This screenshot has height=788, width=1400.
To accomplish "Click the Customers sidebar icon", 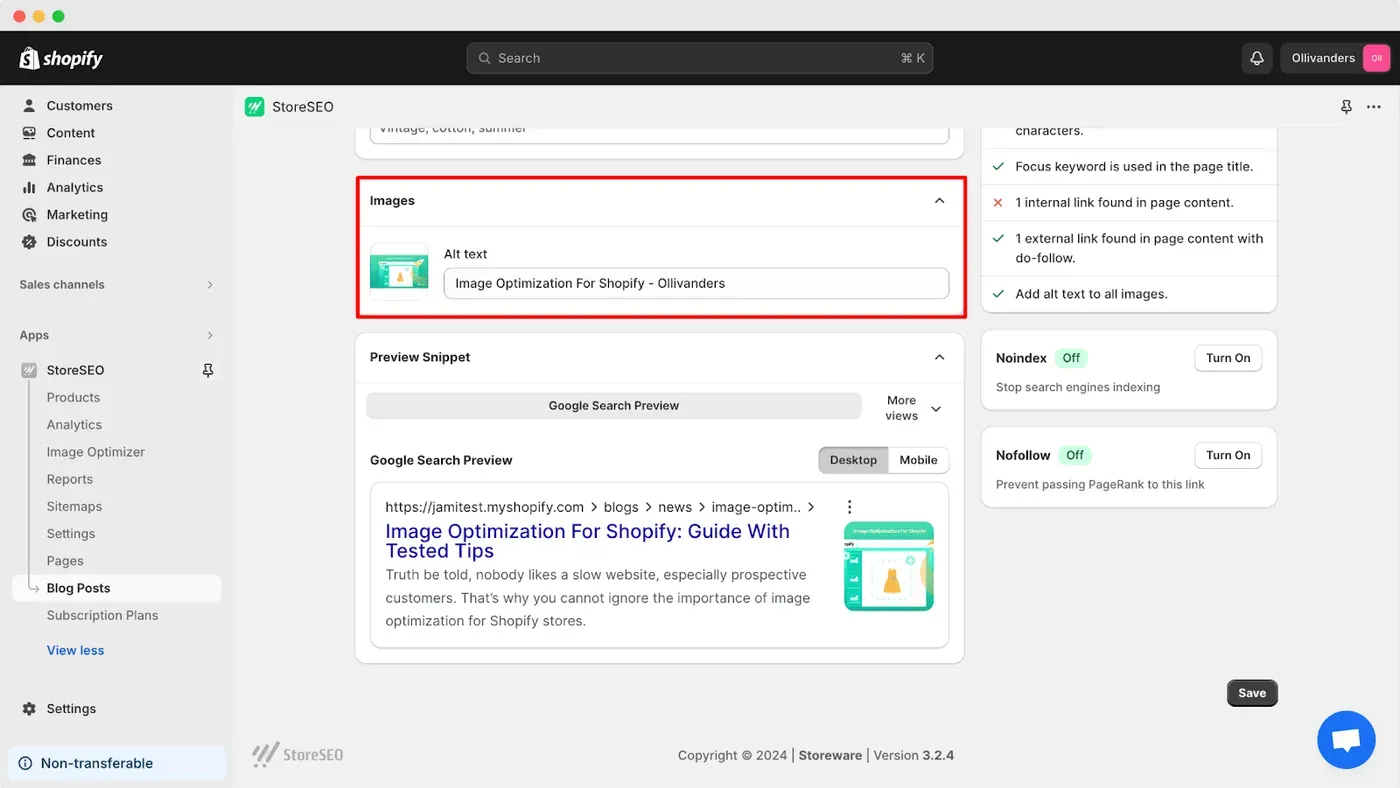I will pos(29,105).
